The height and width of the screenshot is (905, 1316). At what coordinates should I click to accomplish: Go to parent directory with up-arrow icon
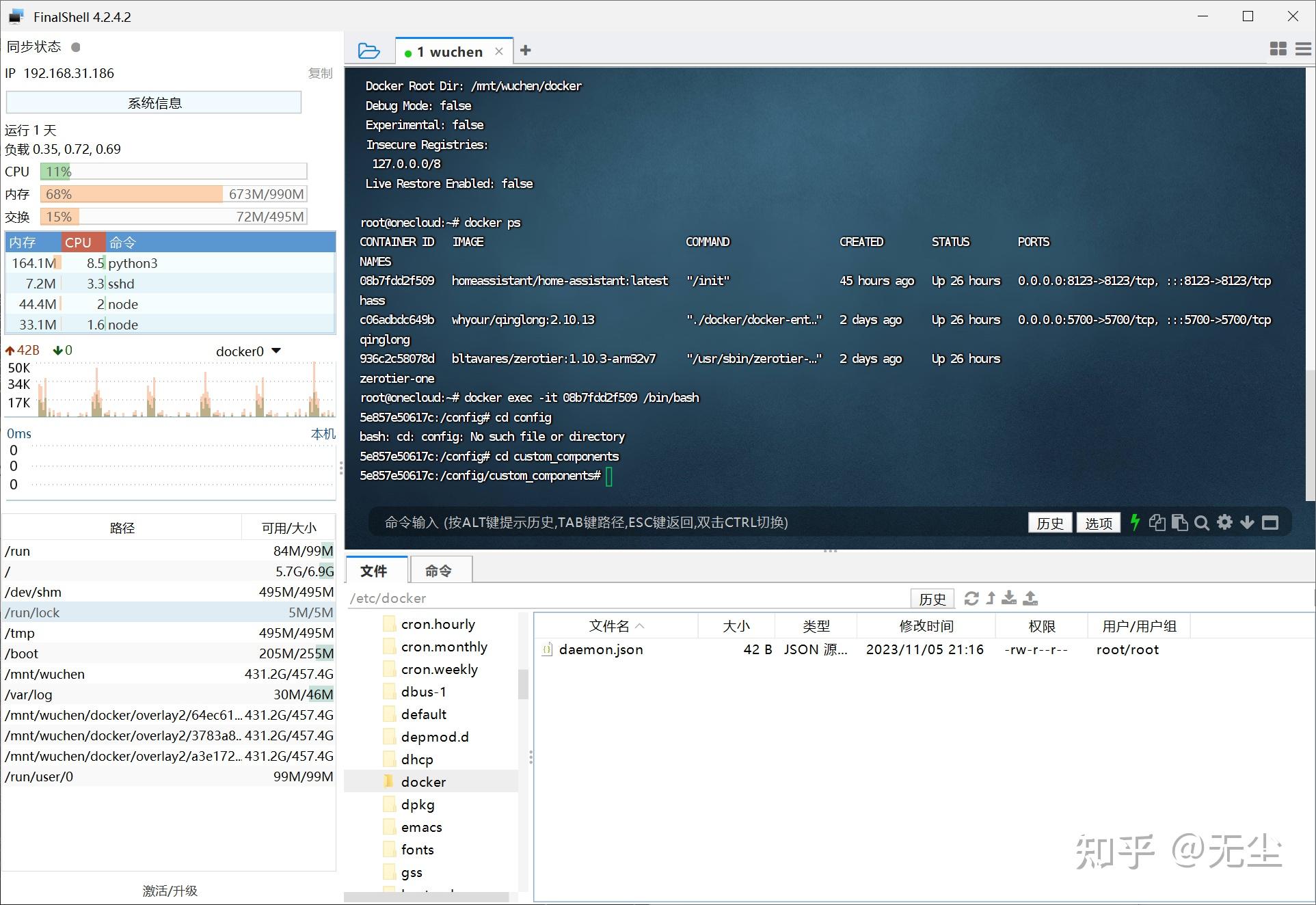989,598
